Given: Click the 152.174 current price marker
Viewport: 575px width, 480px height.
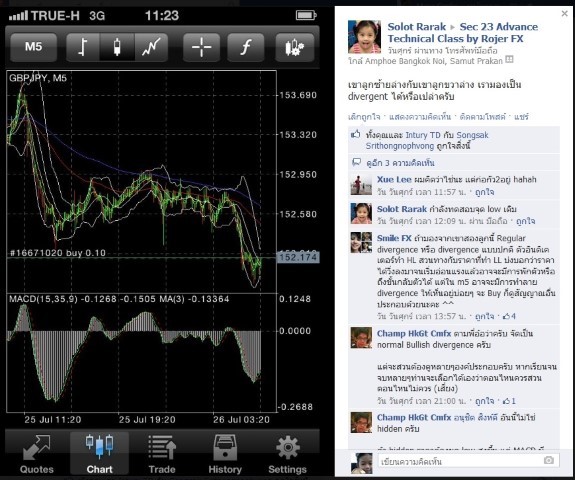Looking at the screenshot, I should [x=299, y=257].
